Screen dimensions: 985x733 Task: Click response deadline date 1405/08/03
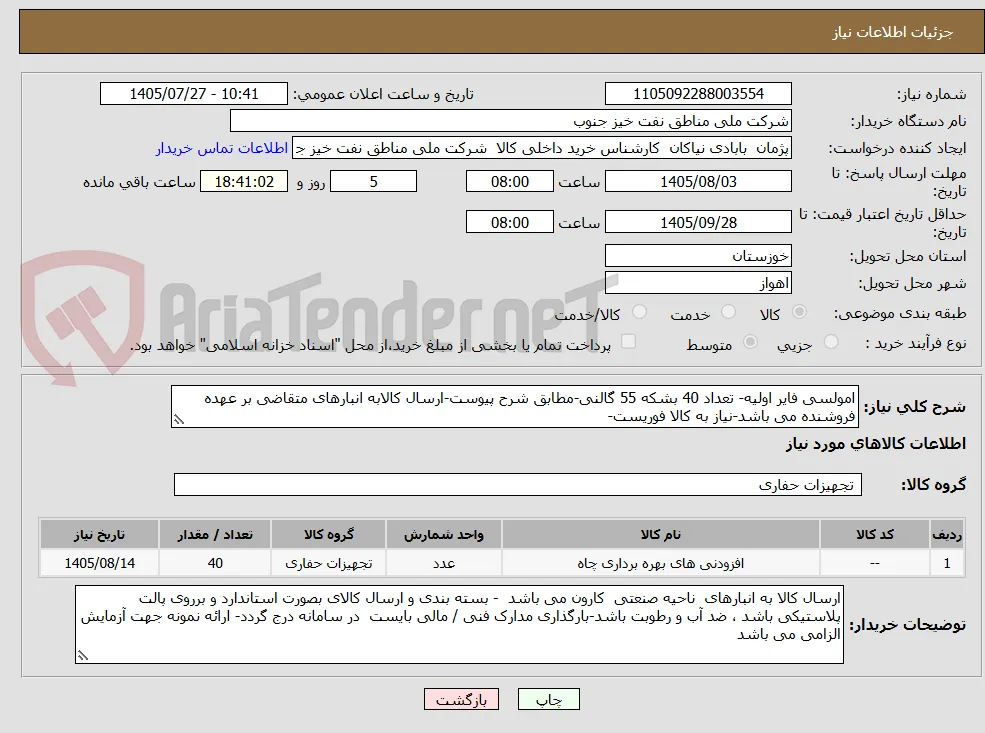click(698, 182)
